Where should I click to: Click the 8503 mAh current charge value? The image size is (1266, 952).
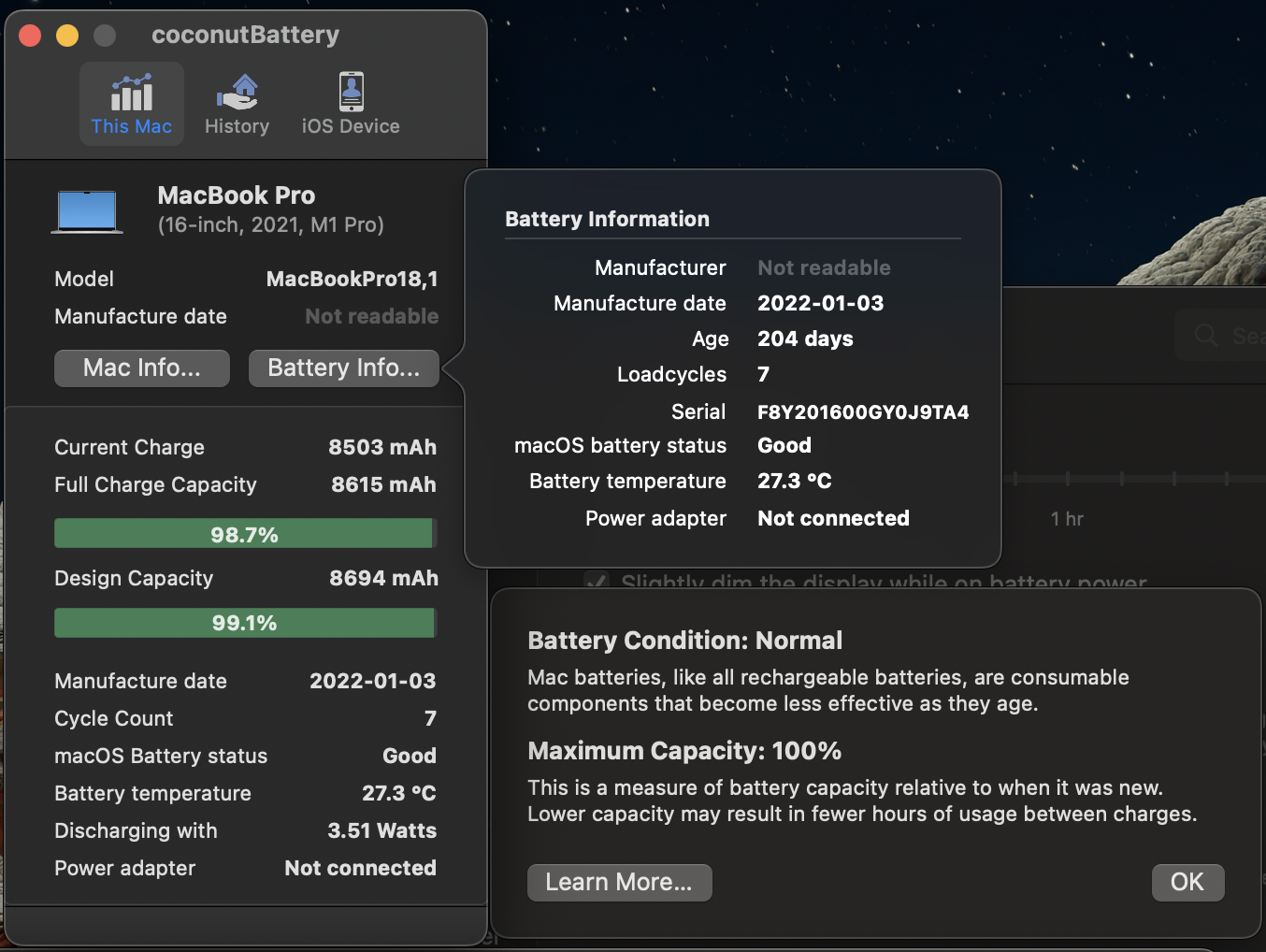point(382,447)
